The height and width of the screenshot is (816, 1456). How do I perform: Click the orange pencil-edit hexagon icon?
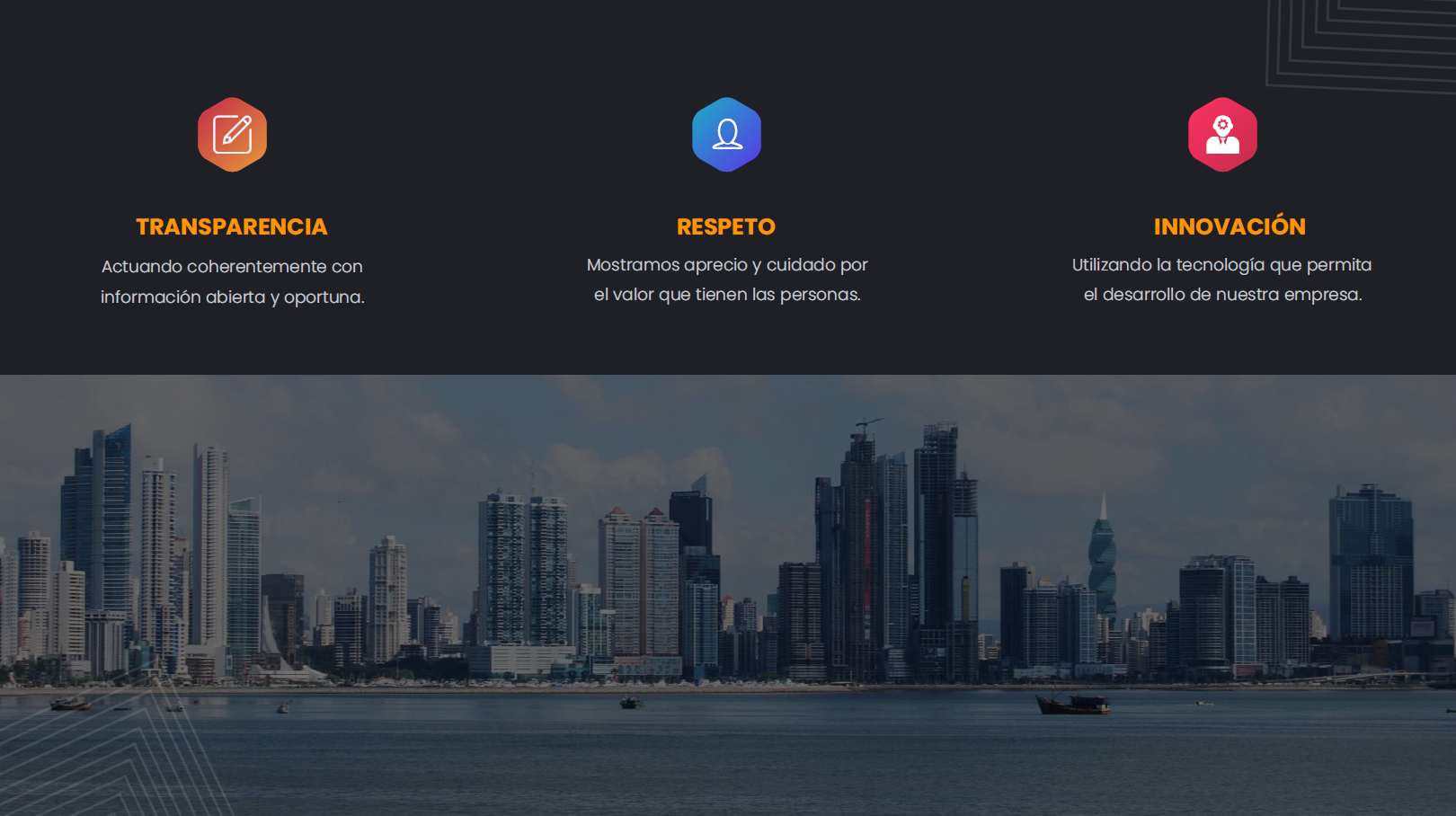click(x=233, y=135)
